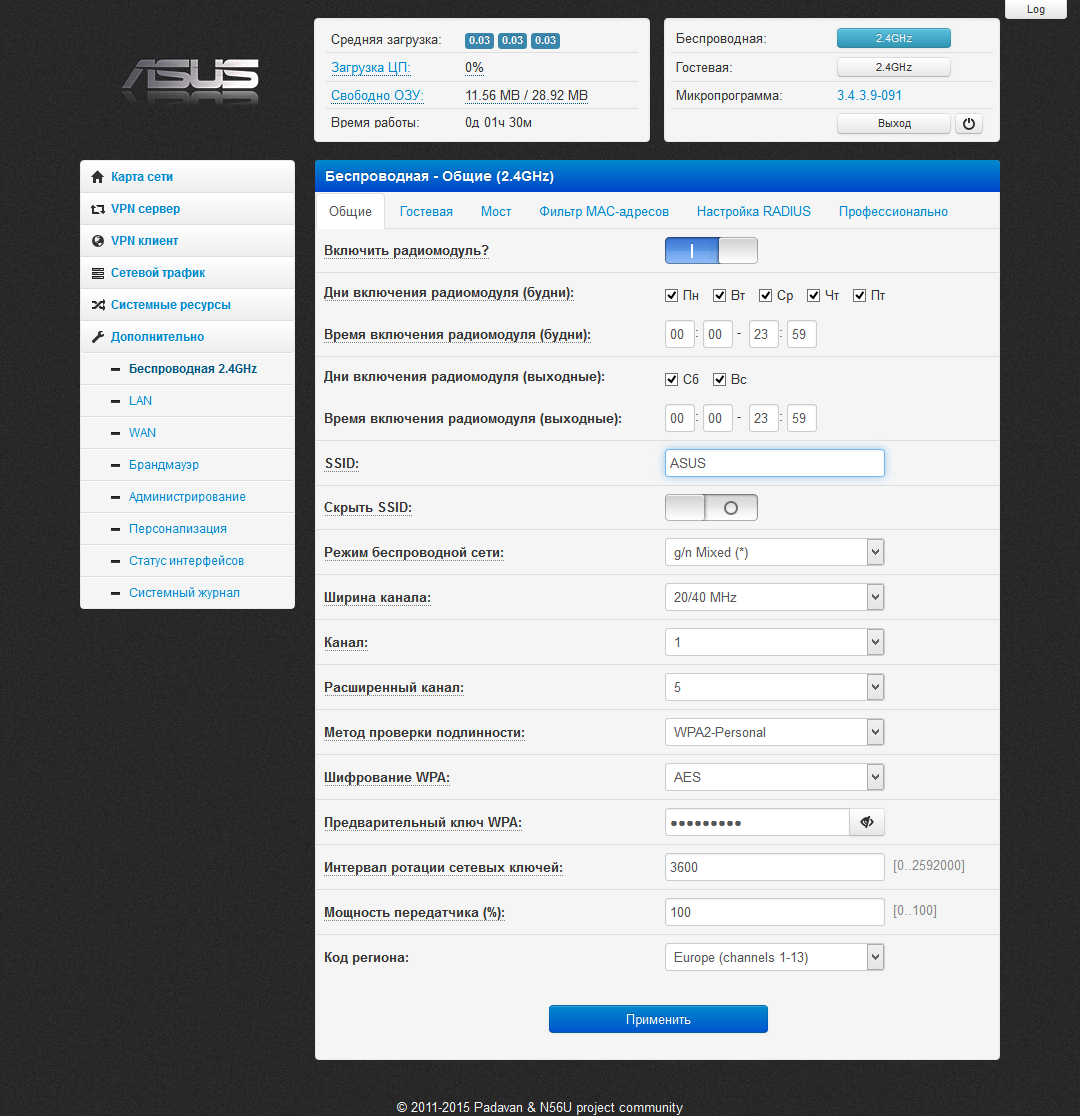This screenshot has width=1080, height=1116.
Task: Open Сетевой трафик menu item
Action: click(x=187, y=273)
